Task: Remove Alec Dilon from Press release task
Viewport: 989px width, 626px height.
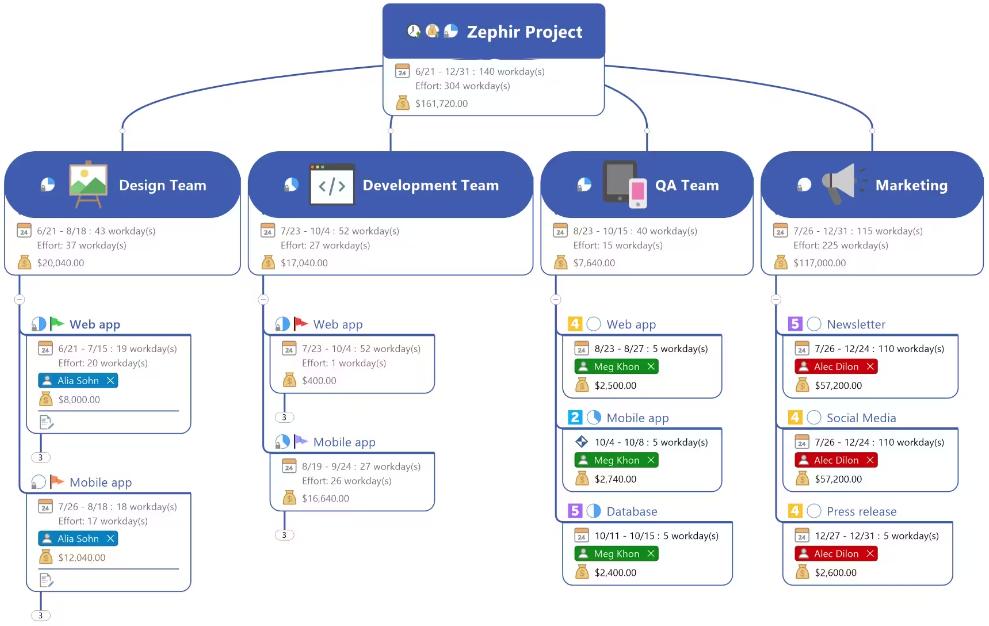Action: click(x=870, y=553)
